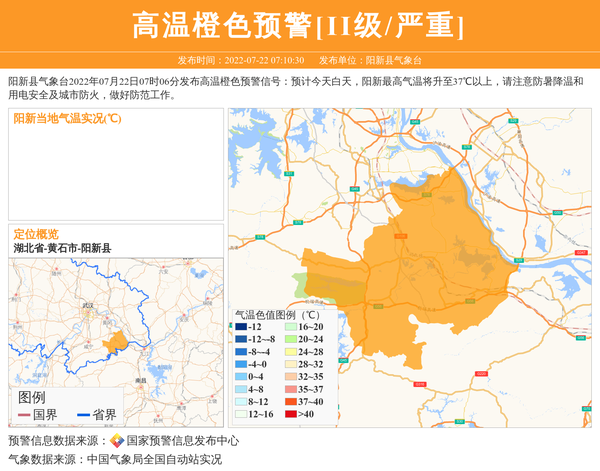The image size is (600, 471).
Task: Click the 高温橙色预警 title banner
Action: [x=299, y=25]
